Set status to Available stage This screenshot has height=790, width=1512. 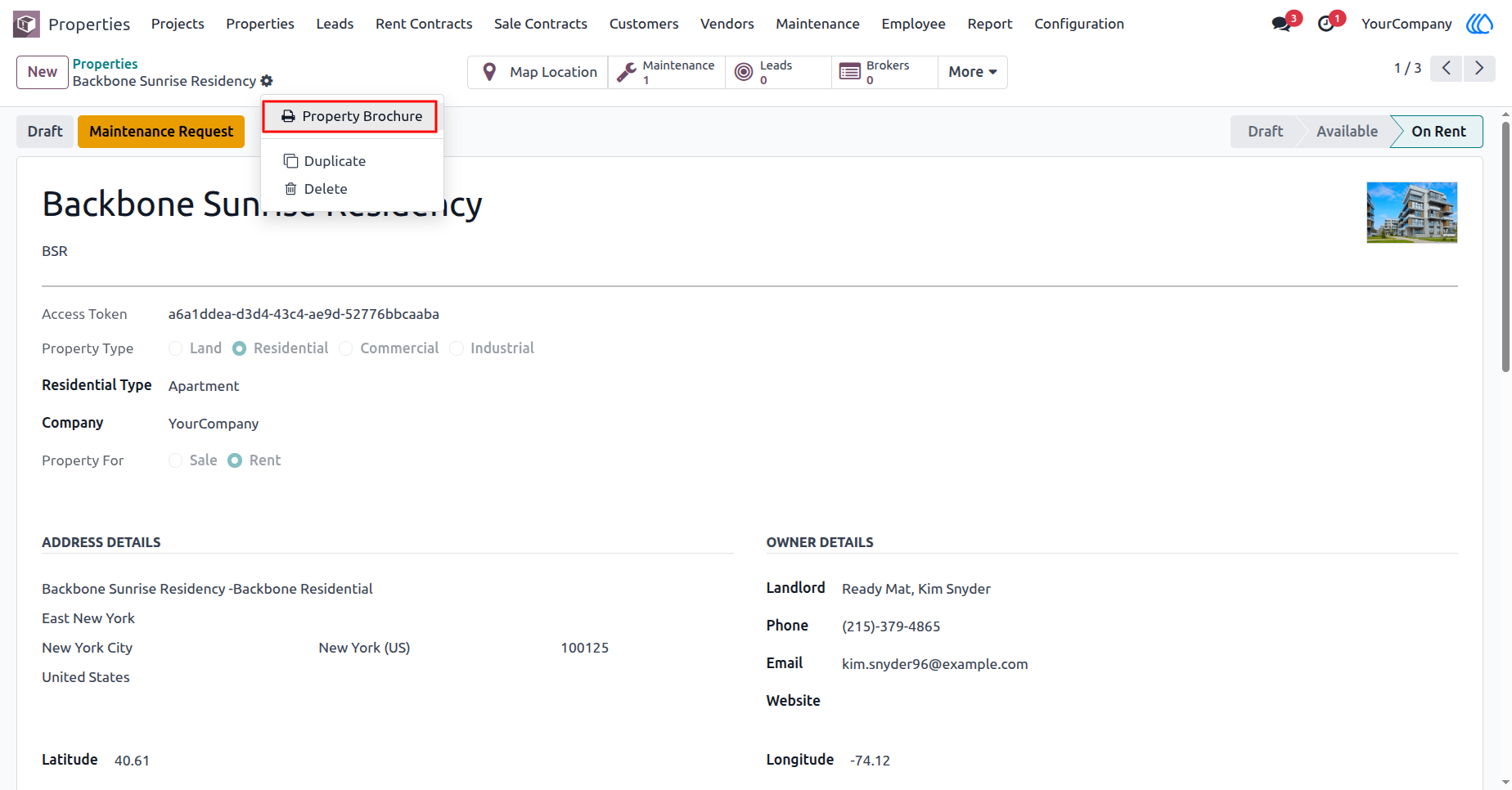click(1347, 132)
